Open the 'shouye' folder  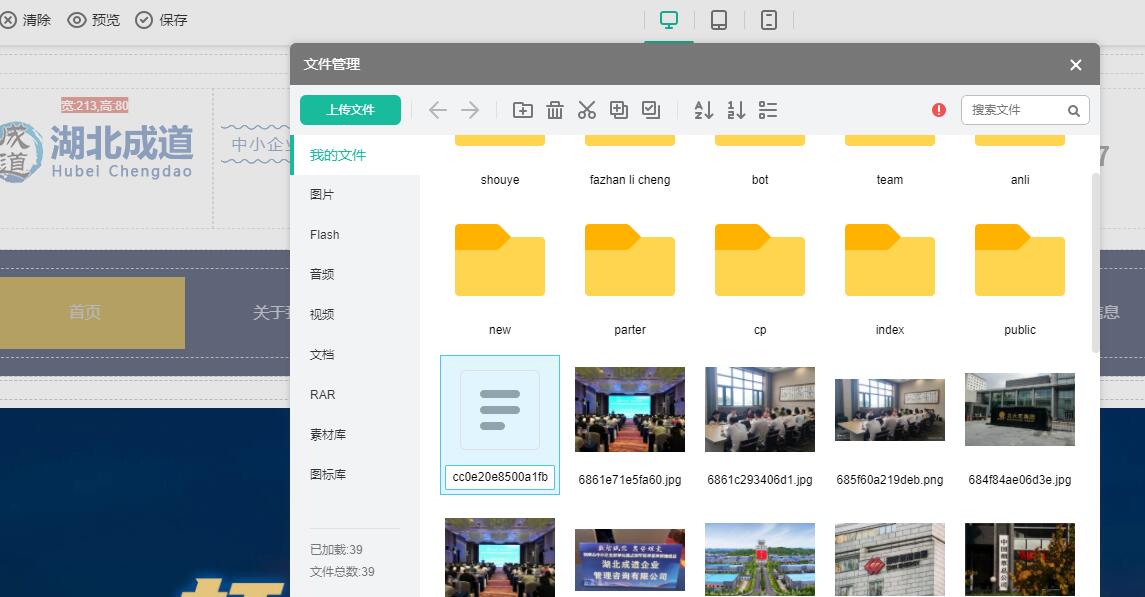click(500, 161)
